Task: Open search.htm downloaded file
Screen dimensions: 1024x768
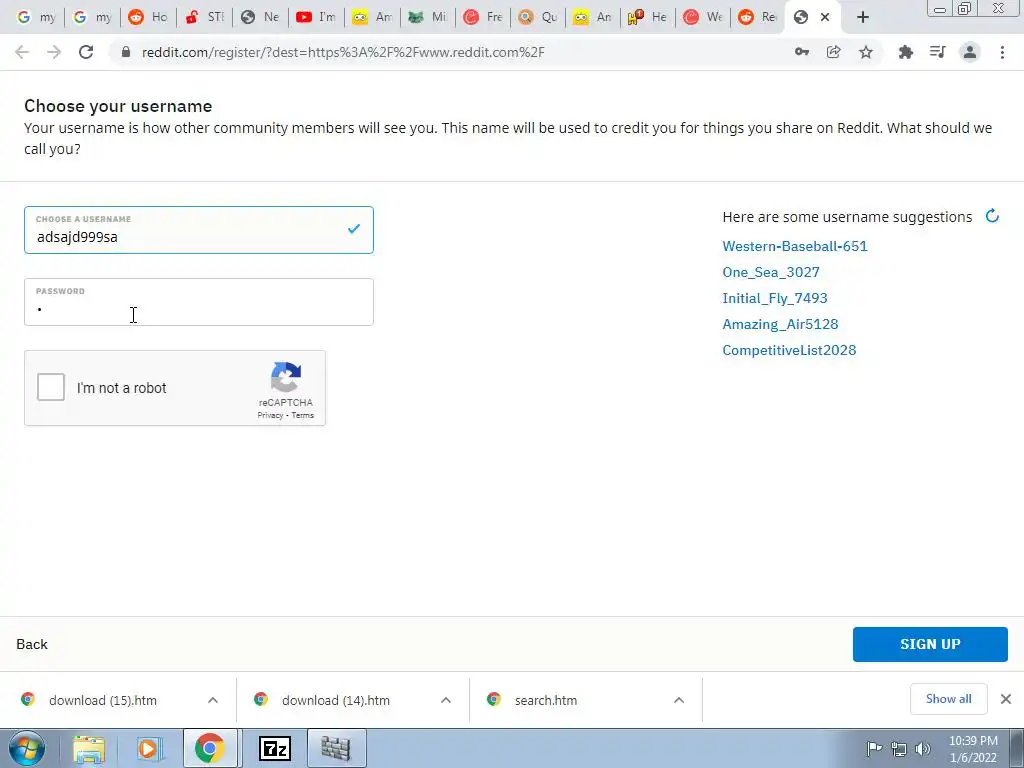Action: 545,700
